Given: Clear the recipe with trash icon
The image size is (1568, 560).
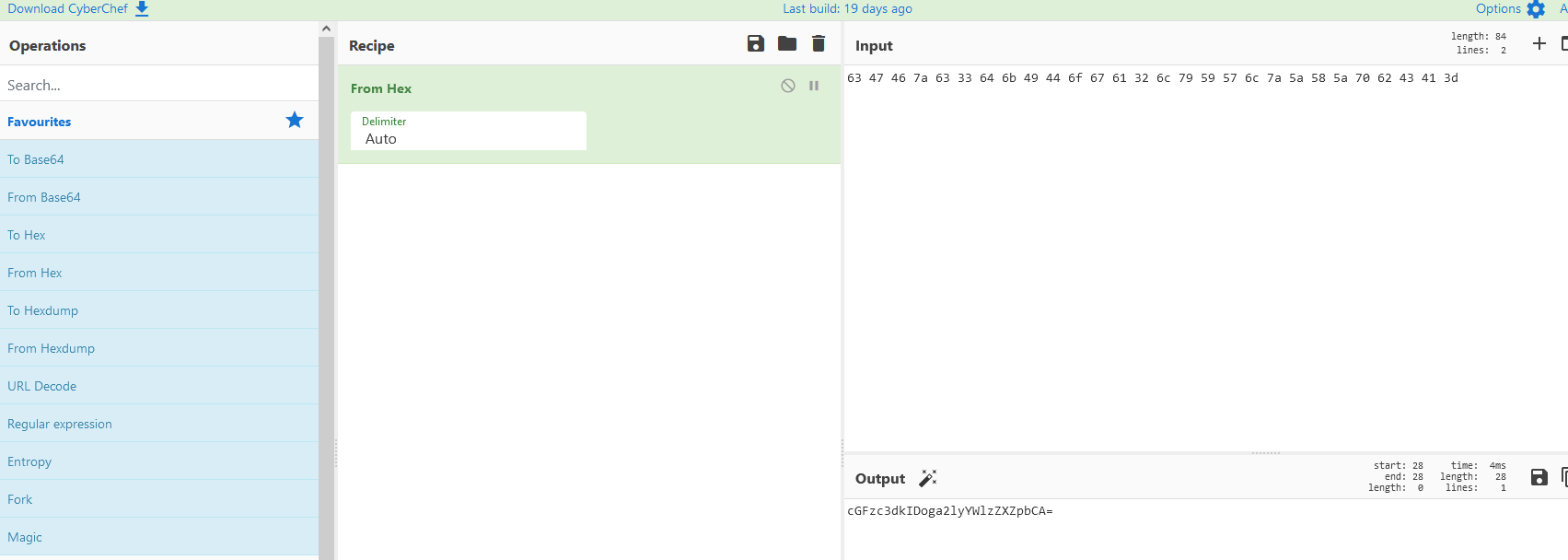Looking at the screenshot, I should point(819,43).
